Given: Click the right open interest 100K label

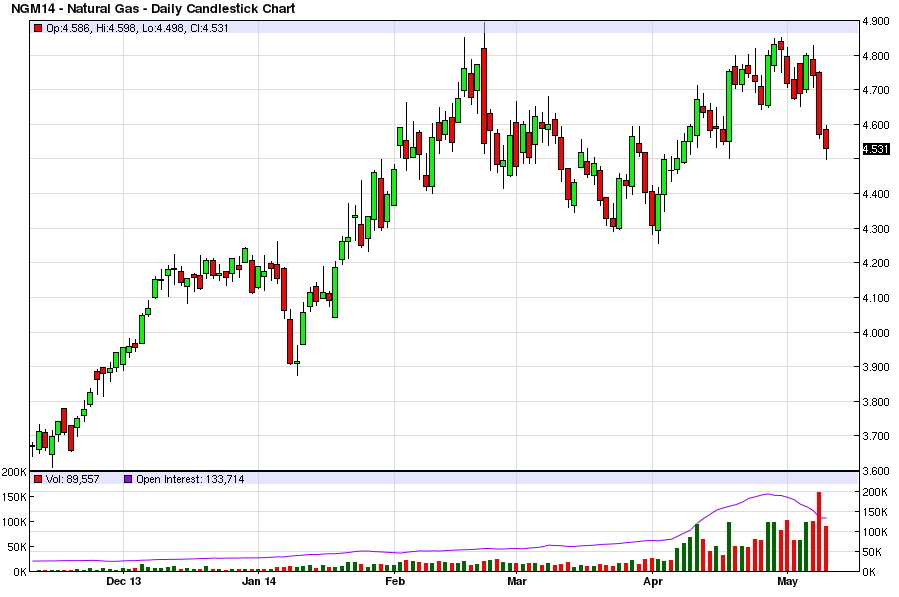Looking at the screenshot, I should (x=875, y=532).
